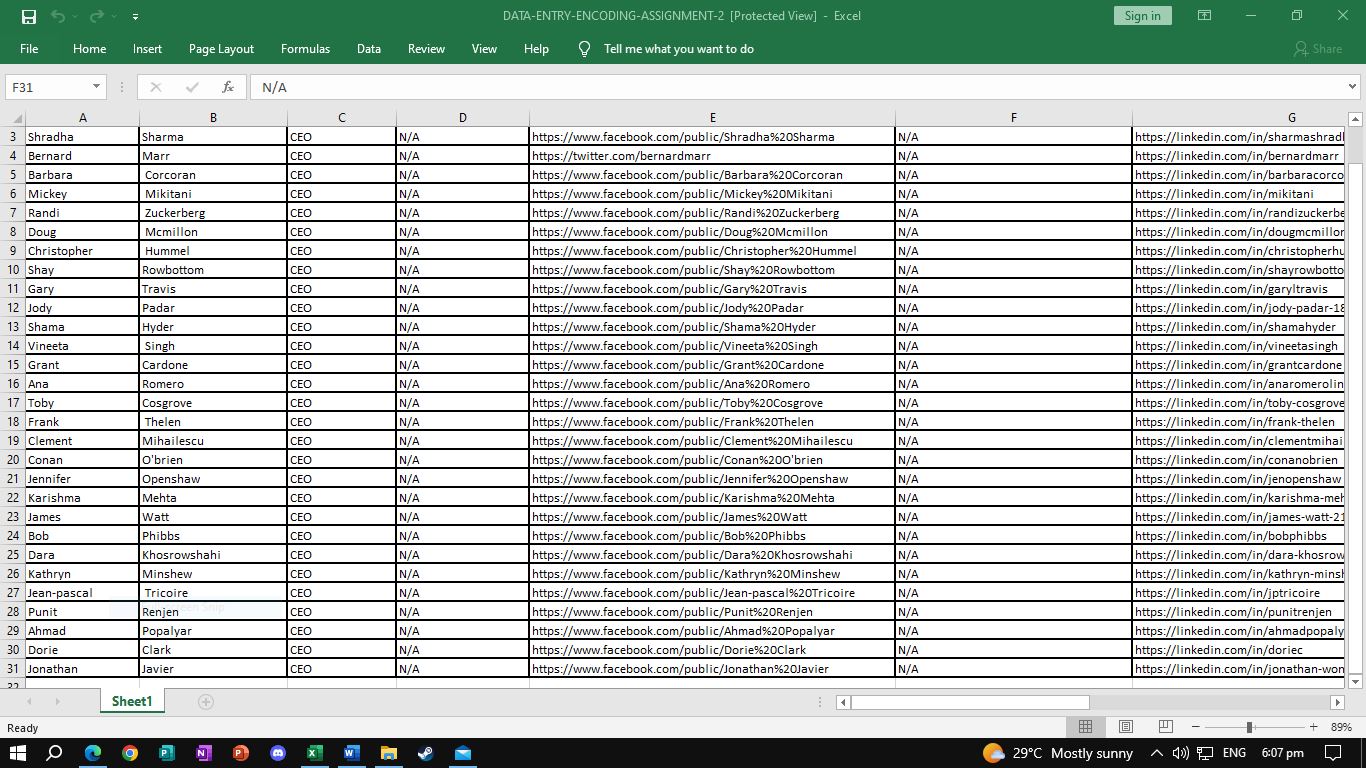Click the Sign in button
The height and width of the screenshot is (768, 1366).
[1142, 16]
